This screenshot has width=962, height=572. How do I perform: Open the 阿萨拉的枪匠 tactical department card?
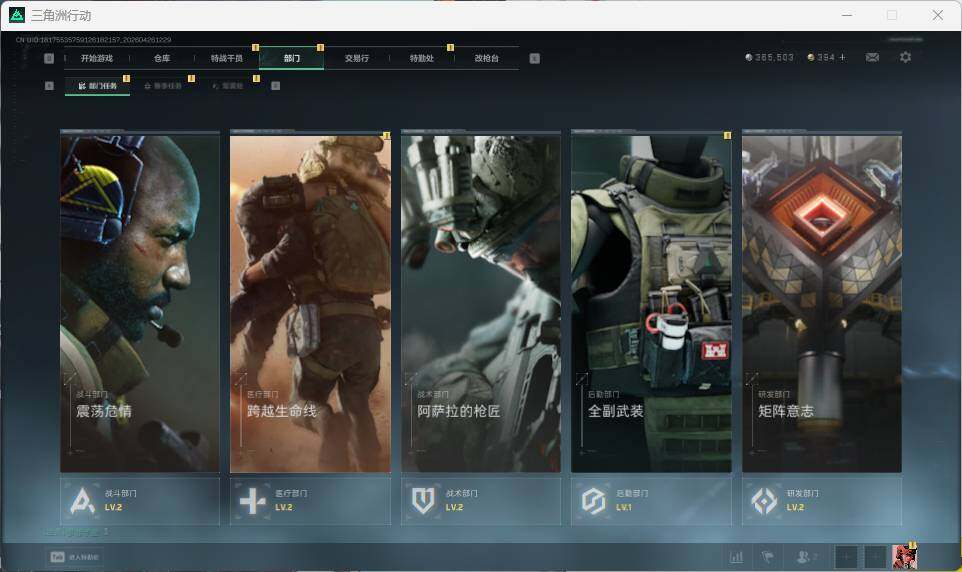(x=481, y=302)
